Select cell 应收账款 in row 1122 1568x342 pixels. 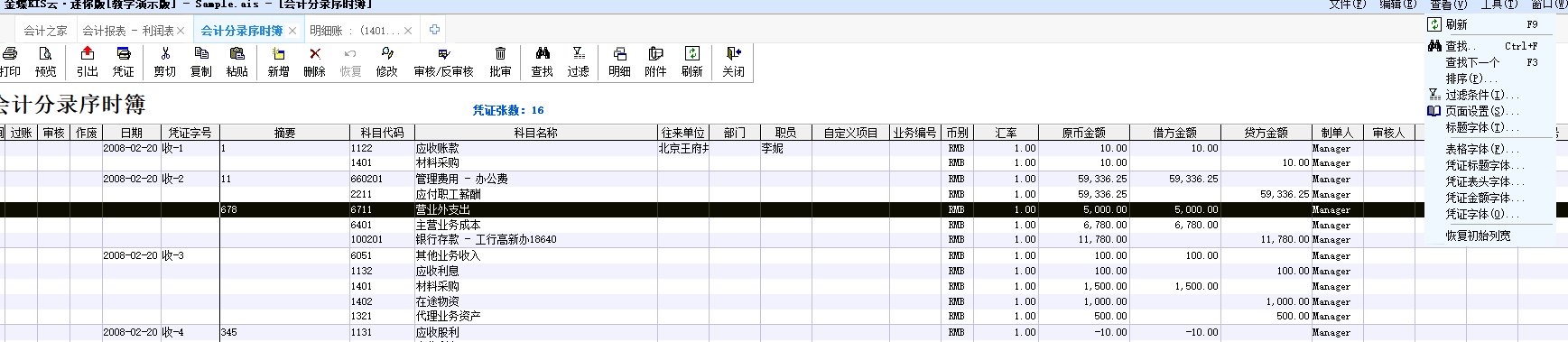(535, 148)
